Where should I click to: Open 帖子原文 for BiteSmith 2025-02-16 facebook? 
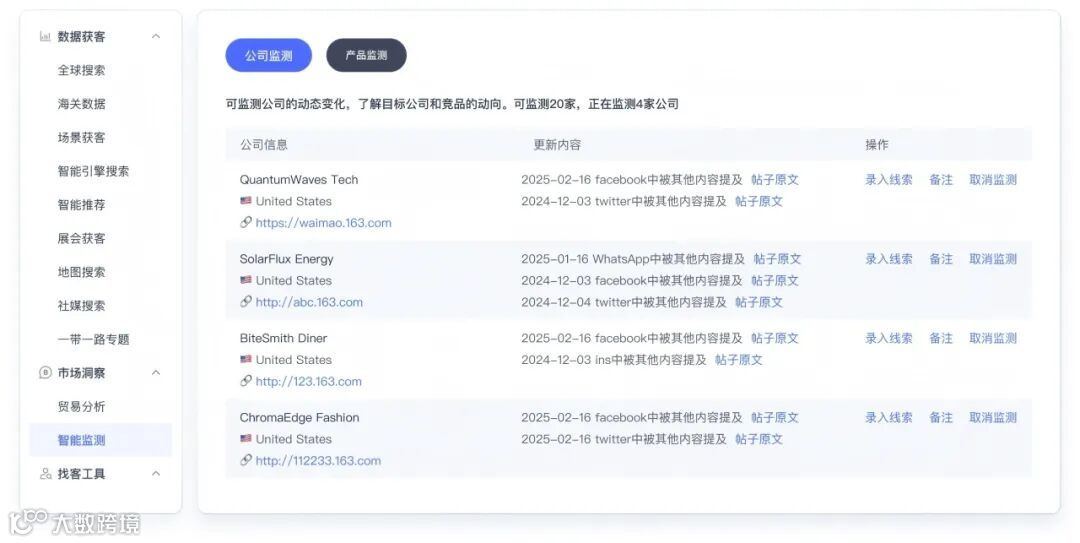(775, 338)
